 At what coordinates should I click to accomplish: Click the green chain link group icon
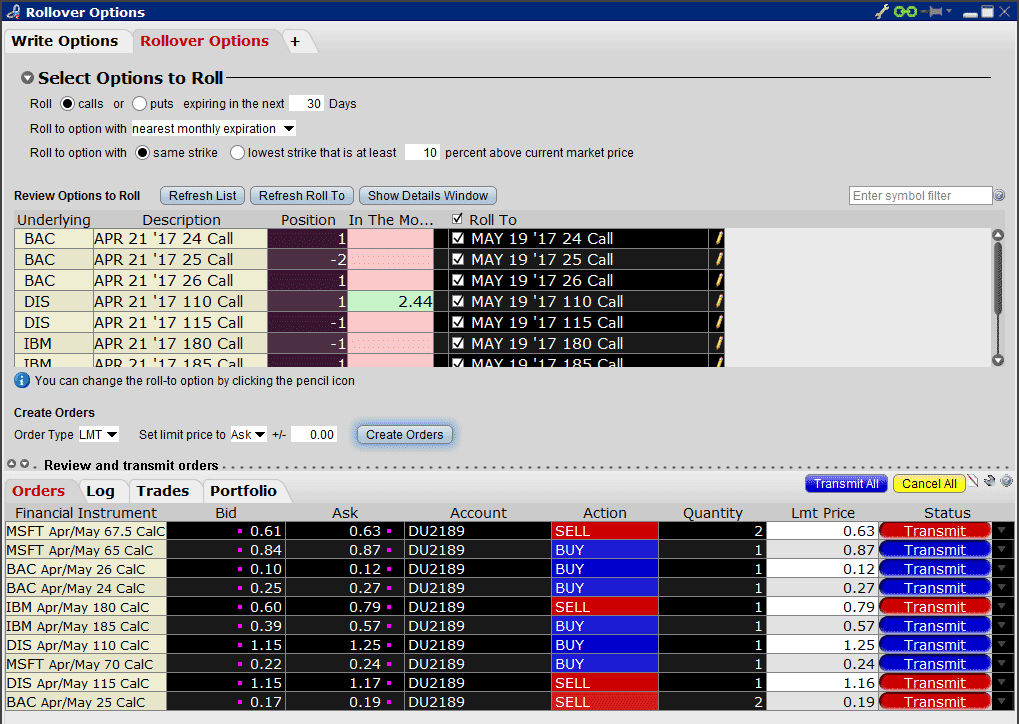coord(905,12)
